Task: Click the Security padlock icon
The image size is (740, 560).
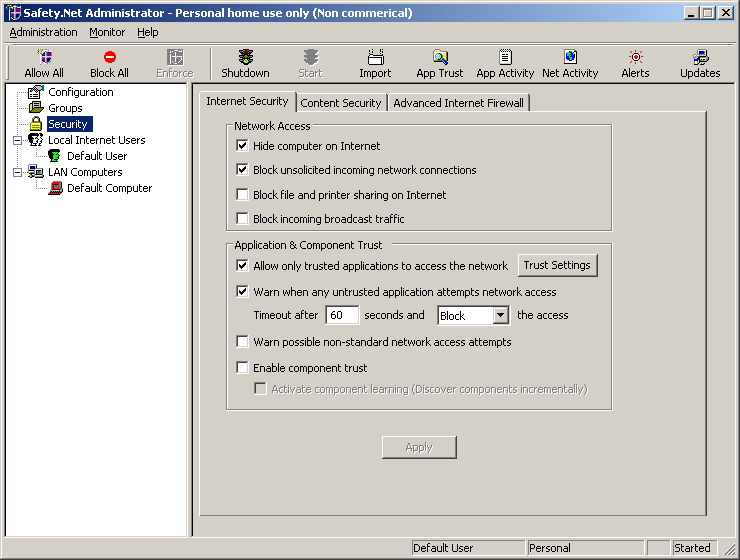Action: click(36, 124)
